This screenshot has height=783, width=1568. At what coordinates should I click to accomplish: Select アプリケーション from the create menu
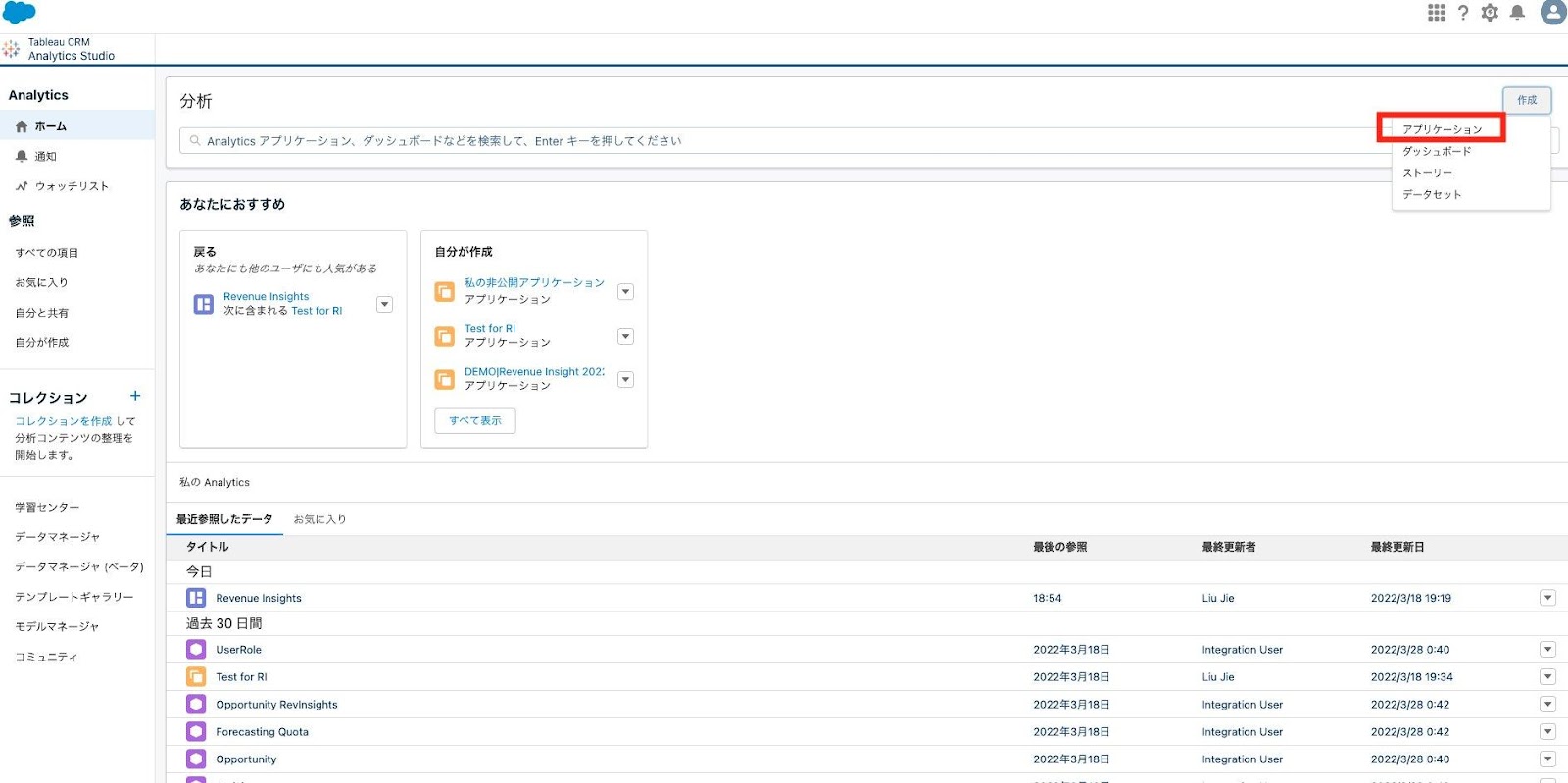coord(1442,129)
